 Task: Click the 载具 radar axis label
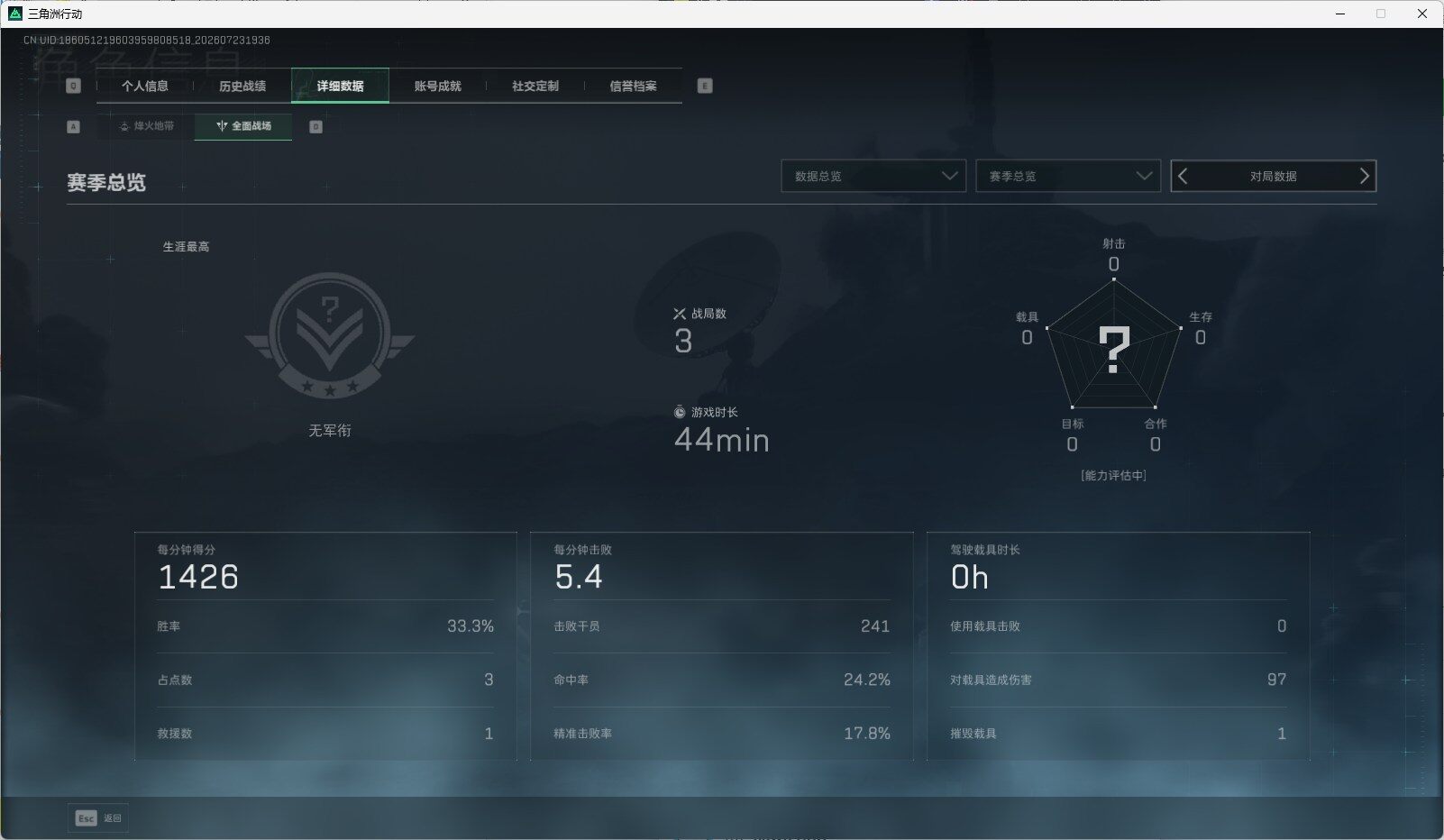(x=1027, y=317)
